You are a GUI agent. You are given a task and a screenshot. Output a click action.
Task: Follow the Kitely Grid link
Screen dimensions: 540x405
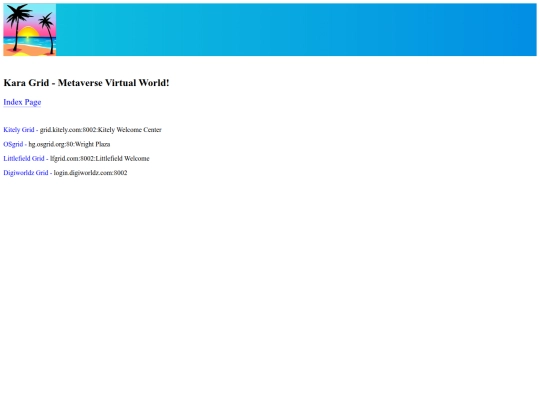pos(19,130)
